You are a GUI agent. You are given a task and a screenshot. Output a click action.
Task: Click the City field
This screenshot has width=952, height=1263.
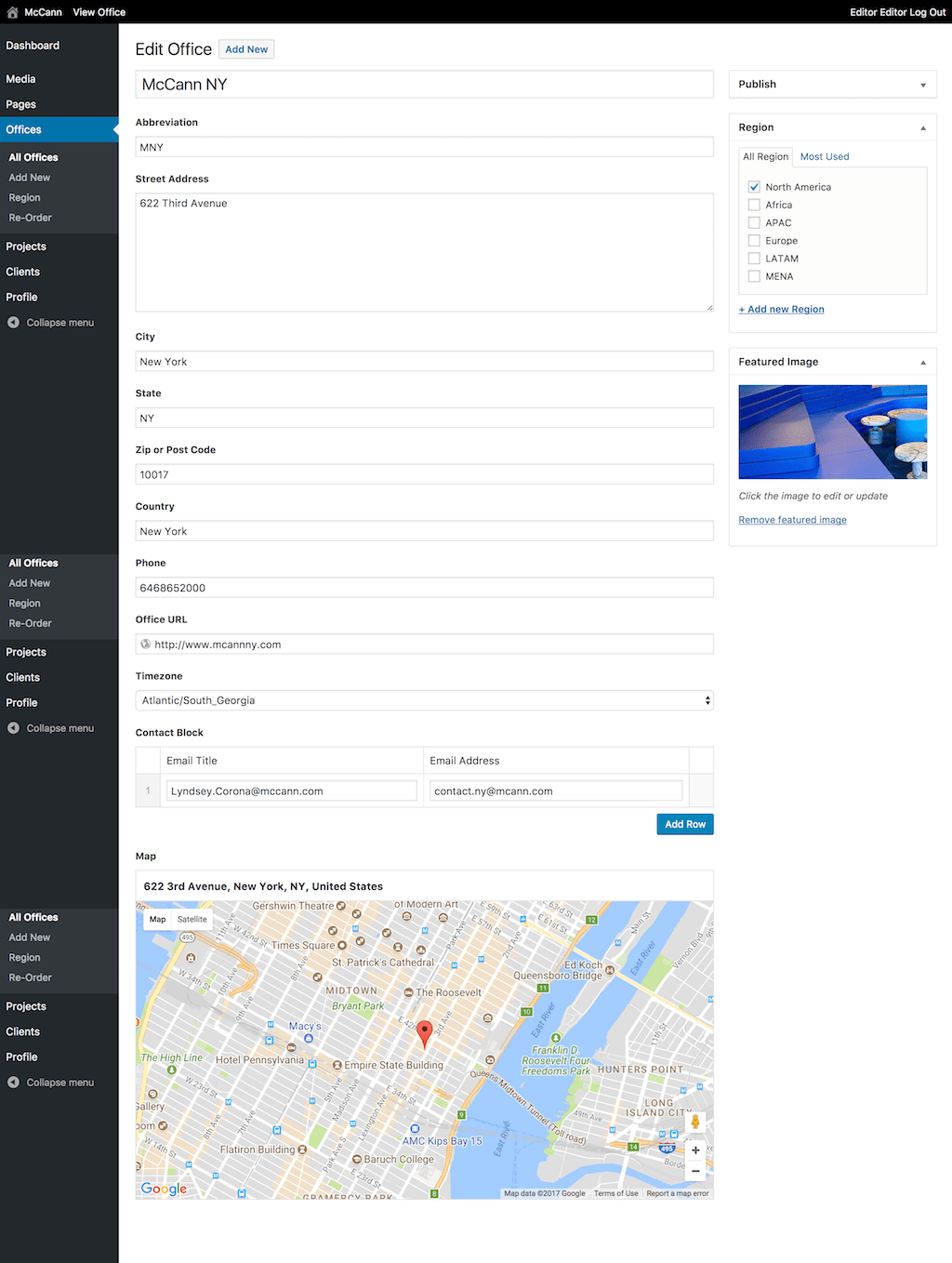[x=425, y=362]
